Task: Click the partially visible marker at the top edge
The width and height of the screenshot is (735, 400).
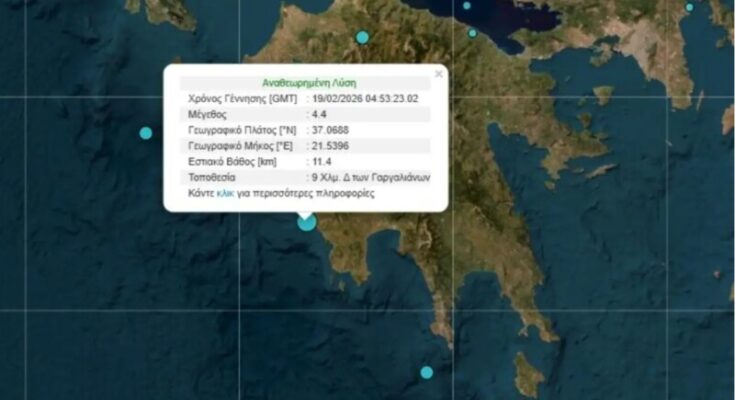Action: (467, 5)
